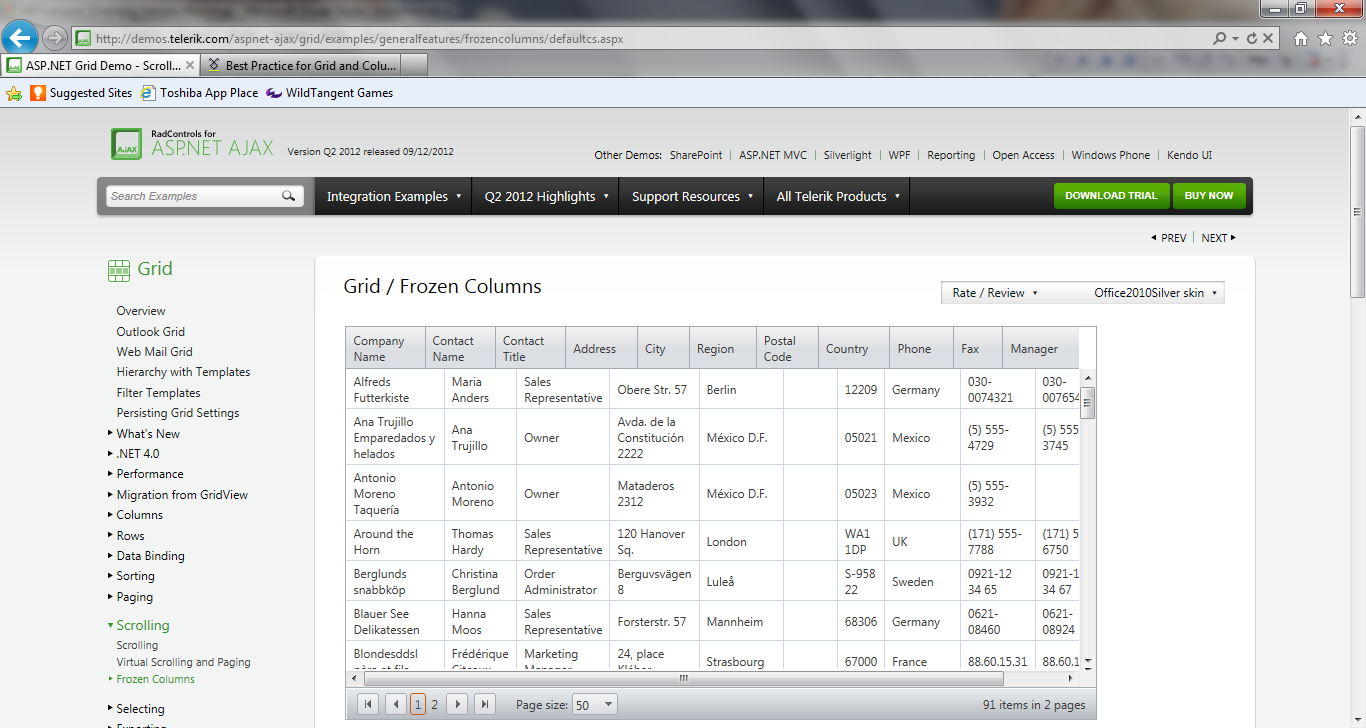The width and height of the screenshot is (1366, 728).
Task: Go to the first page of the grid
Action: click(368, 705)
